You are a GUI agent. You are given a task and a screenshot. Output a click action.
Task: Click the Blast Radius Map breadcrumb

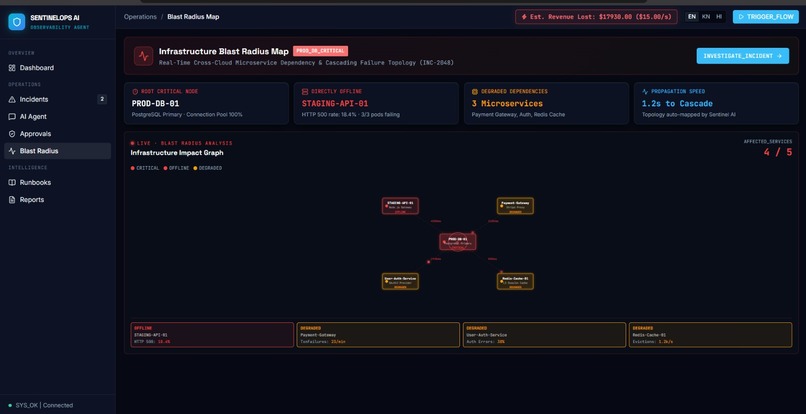[193, 17]
